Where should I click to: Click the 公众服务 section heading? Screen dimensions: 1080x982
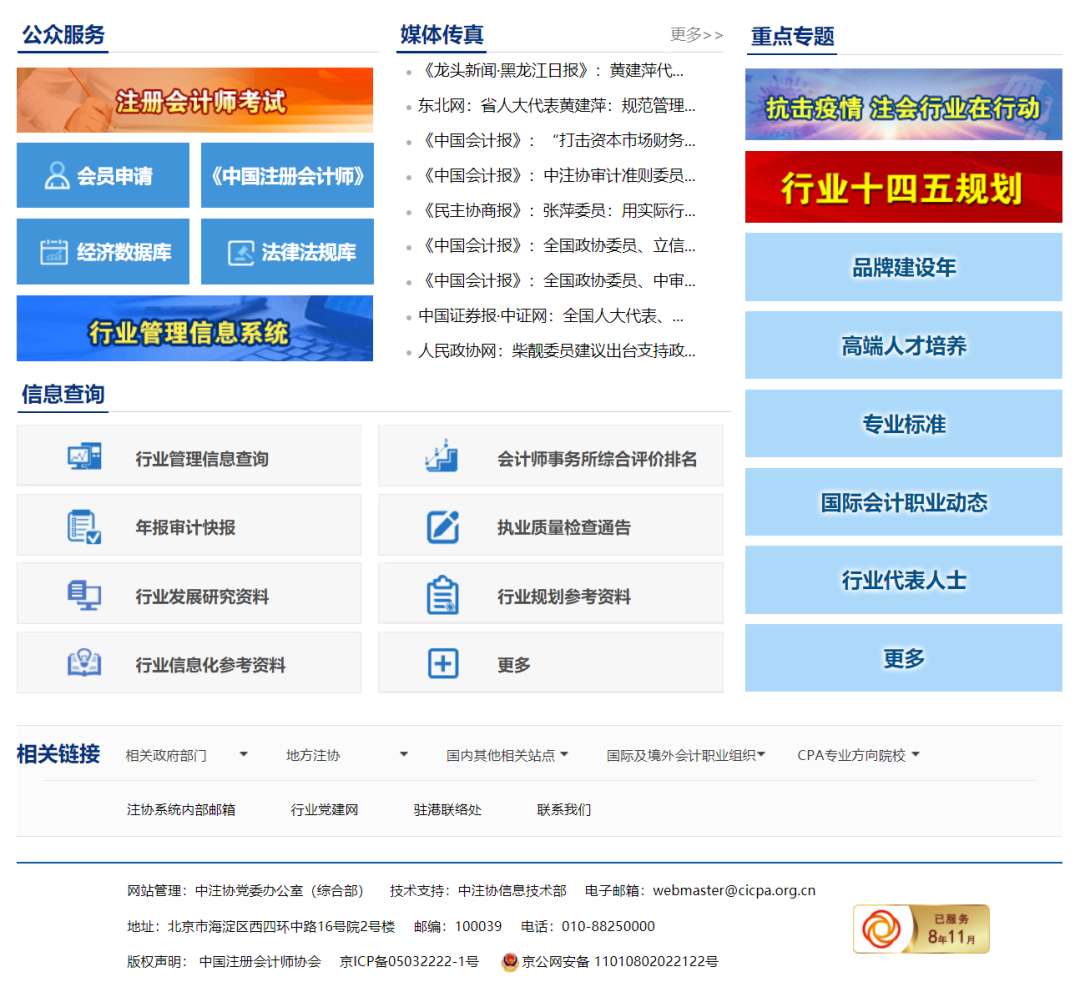(x=63, y=34)
